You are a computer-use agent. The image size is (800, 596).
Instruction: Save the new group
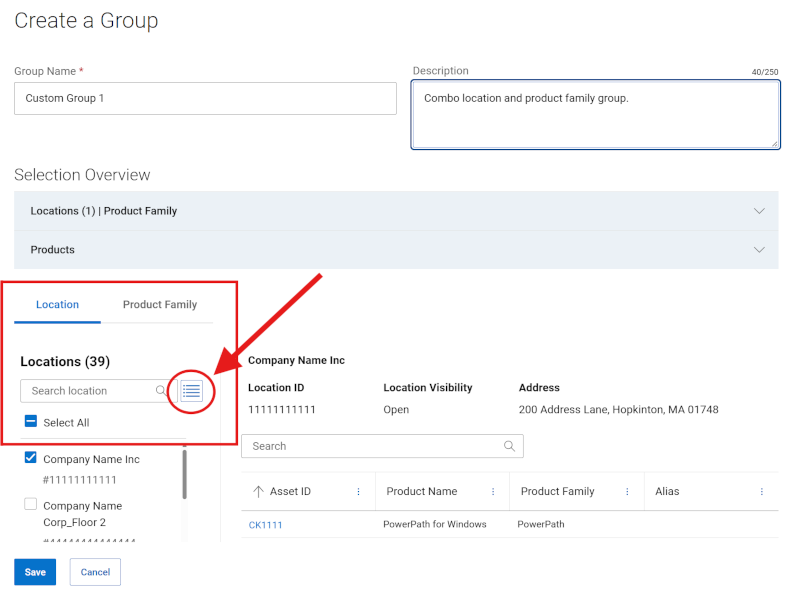pyautogui.click(x=34, y=571)
